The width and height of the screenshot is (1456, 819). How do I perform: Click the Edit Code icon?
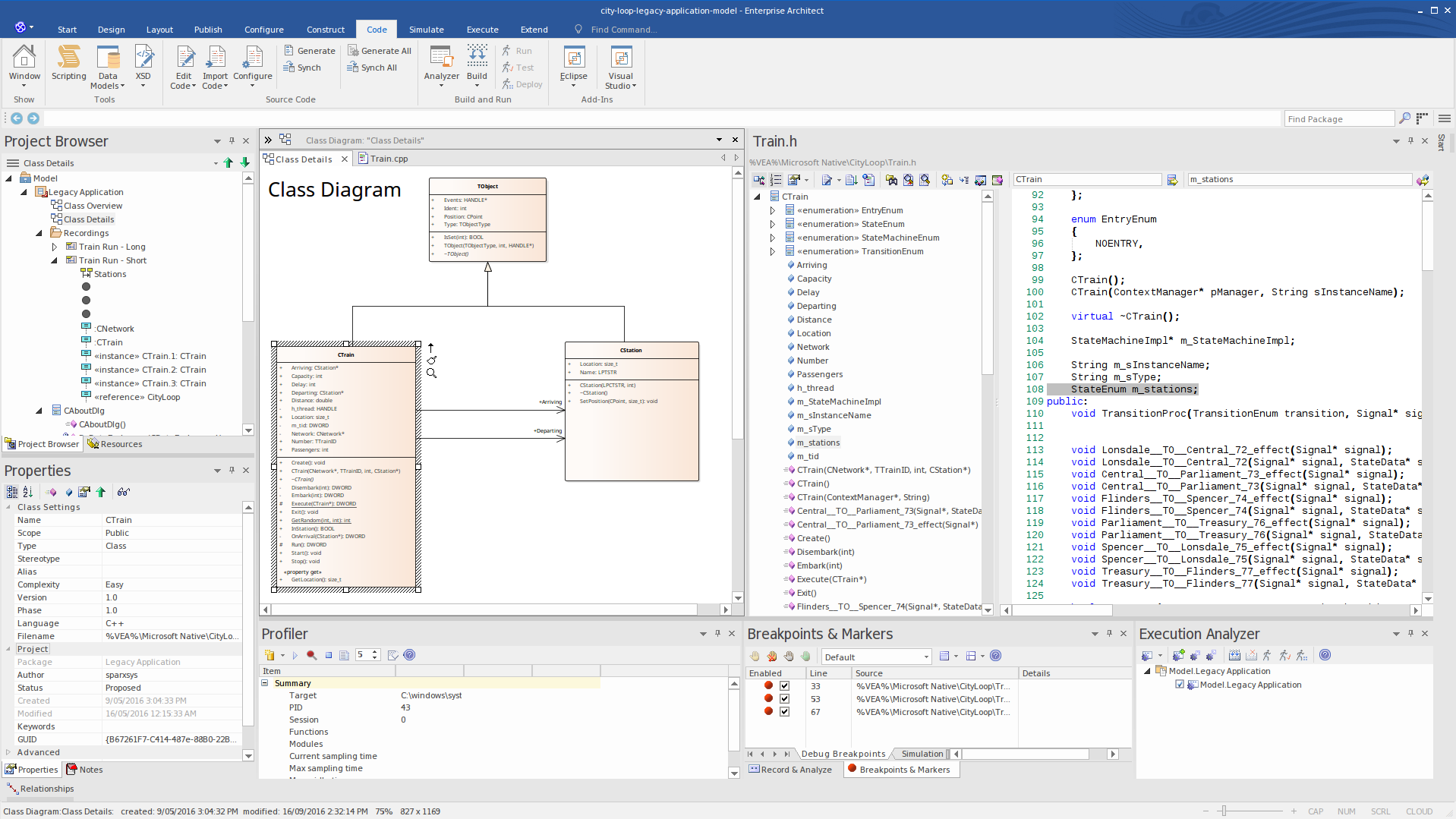(184, 67)
